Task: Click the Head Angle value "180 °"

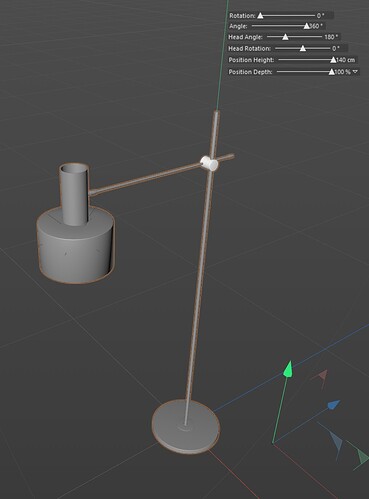Action: [331, 37]
